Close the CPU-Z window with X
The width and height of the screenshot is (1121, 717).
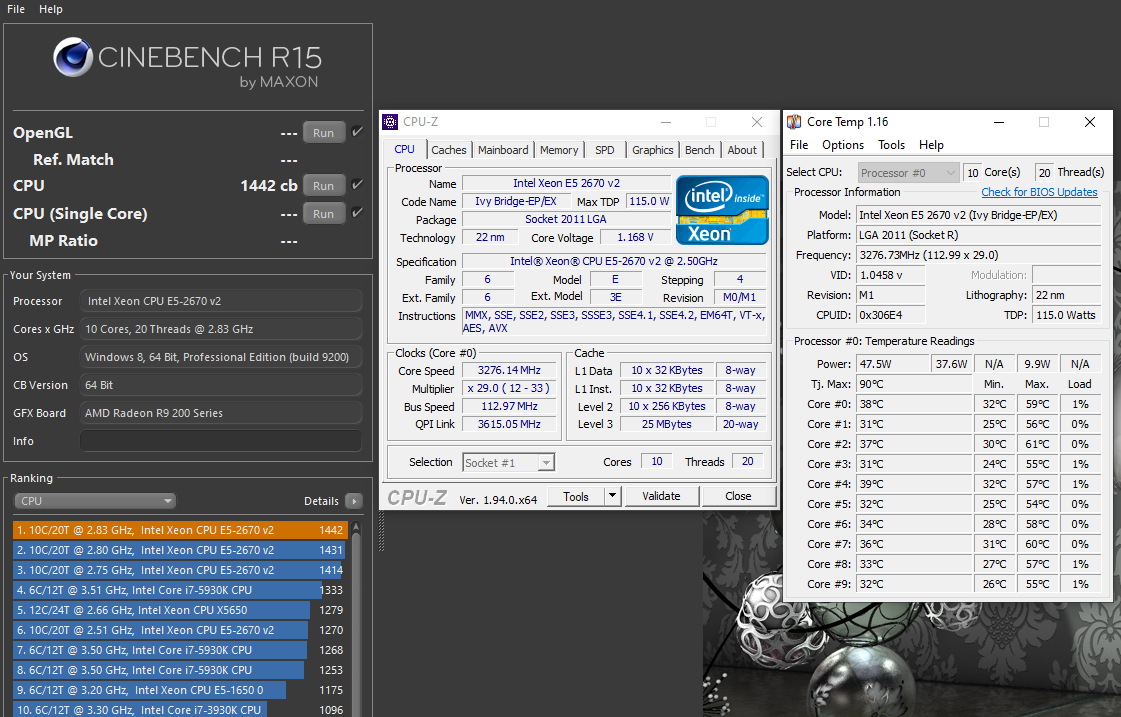[757, 122]
